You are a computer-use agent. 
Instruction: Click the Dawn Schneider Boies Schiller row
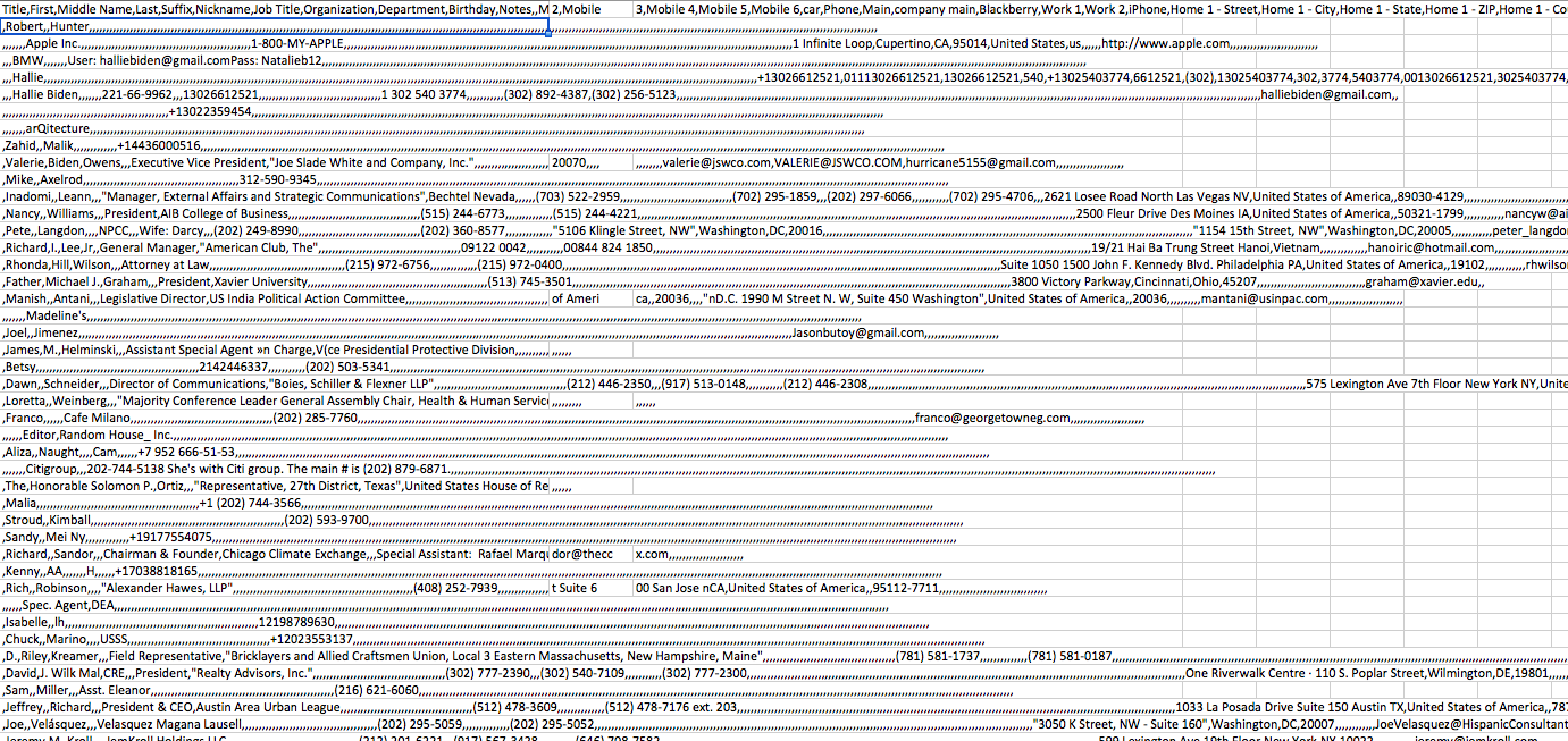click(784, 384)
